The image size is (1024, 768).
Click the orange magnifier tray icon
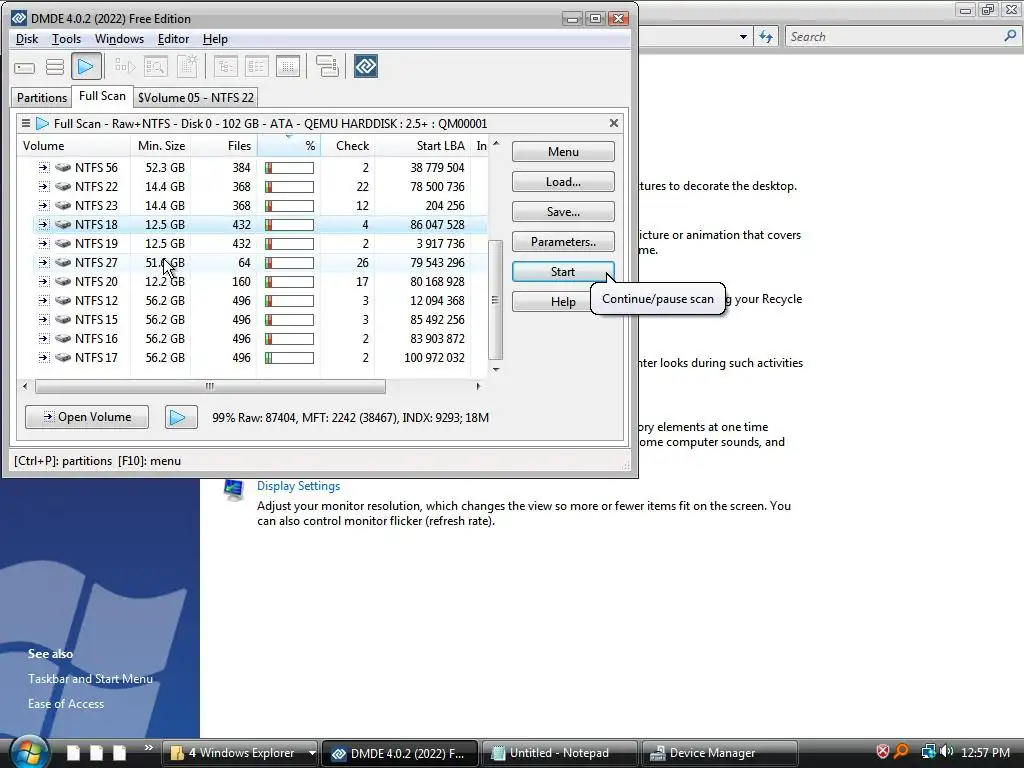pyautogui.click(x=901, y=752)
